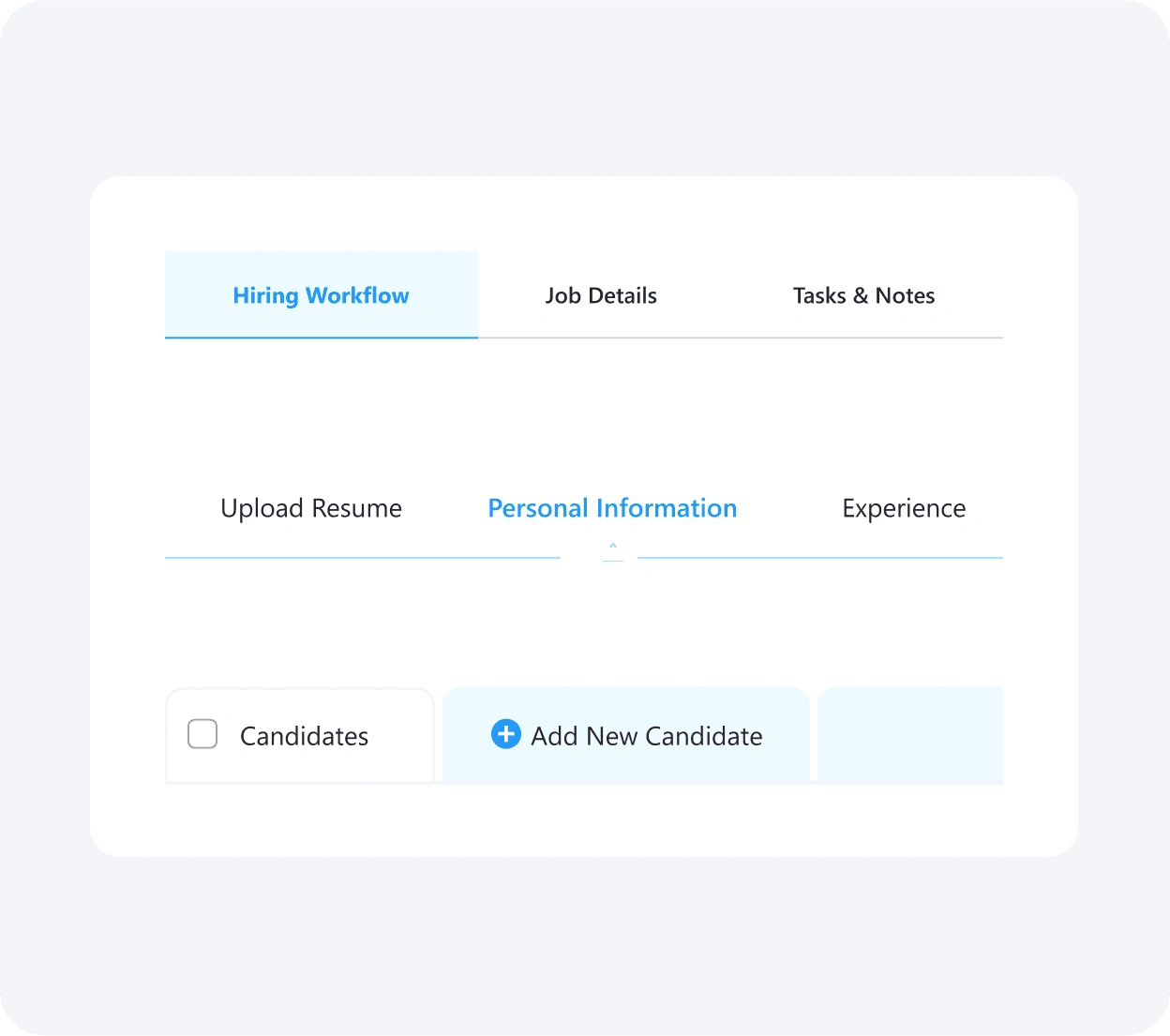Click the gray divider line under Tasks & Notes
Image resolution: width=1170 pixels, height=1036 pixels.
[863, 338]
